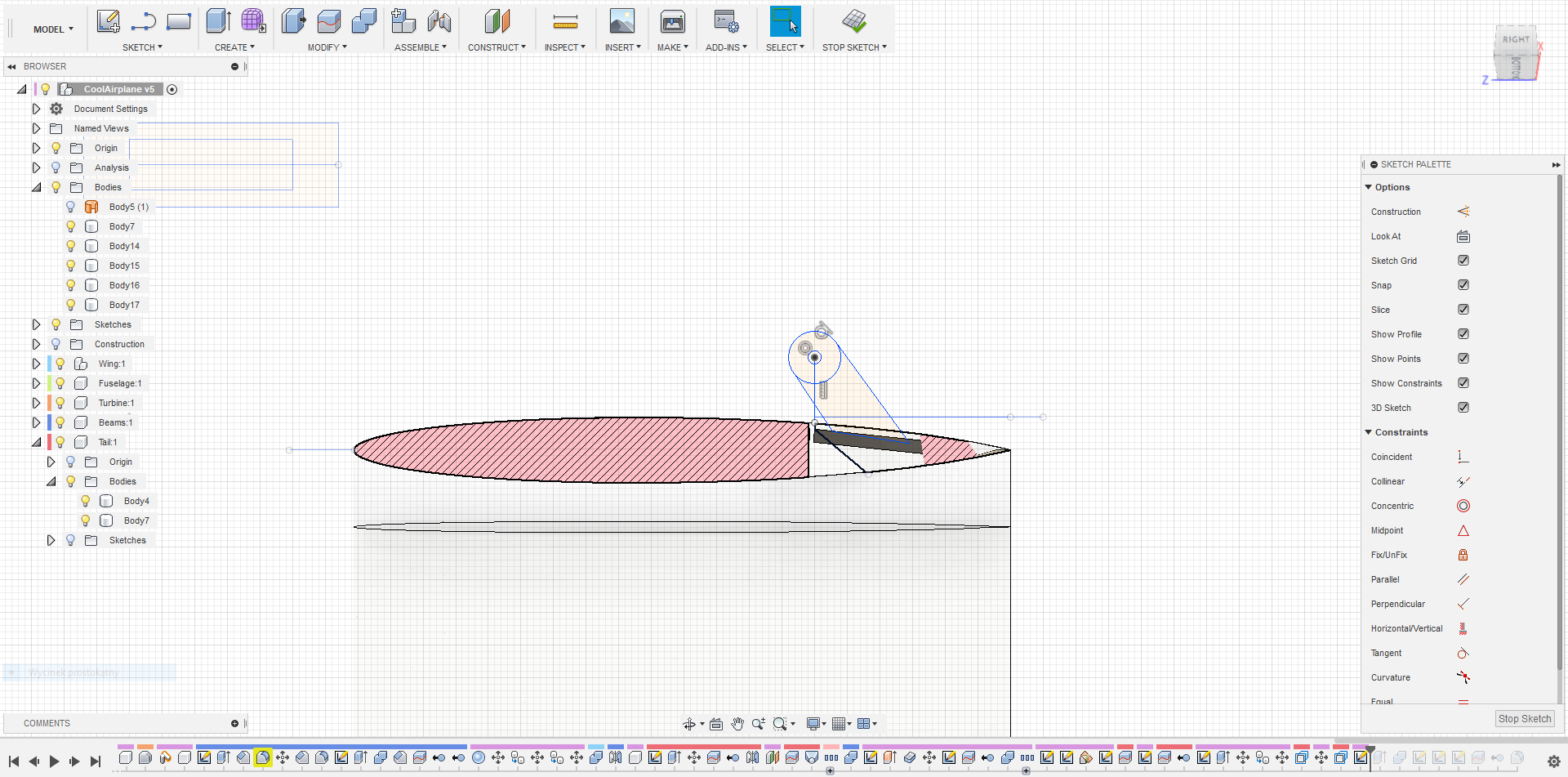The width and height of the screenshot is (1568, 777).
Task: Select the Joint tool icon
Action: click(x=439, y=21)
